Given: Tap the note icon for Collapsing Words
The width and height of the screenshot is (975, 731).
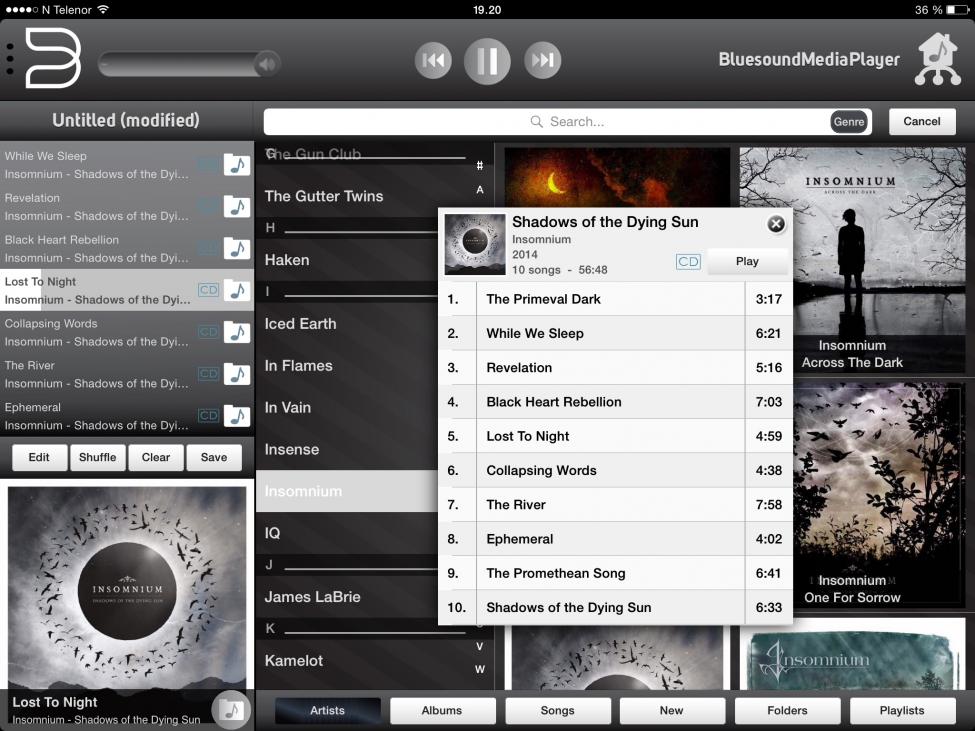Looking at the screenshot, I should (x=236, y=333).
